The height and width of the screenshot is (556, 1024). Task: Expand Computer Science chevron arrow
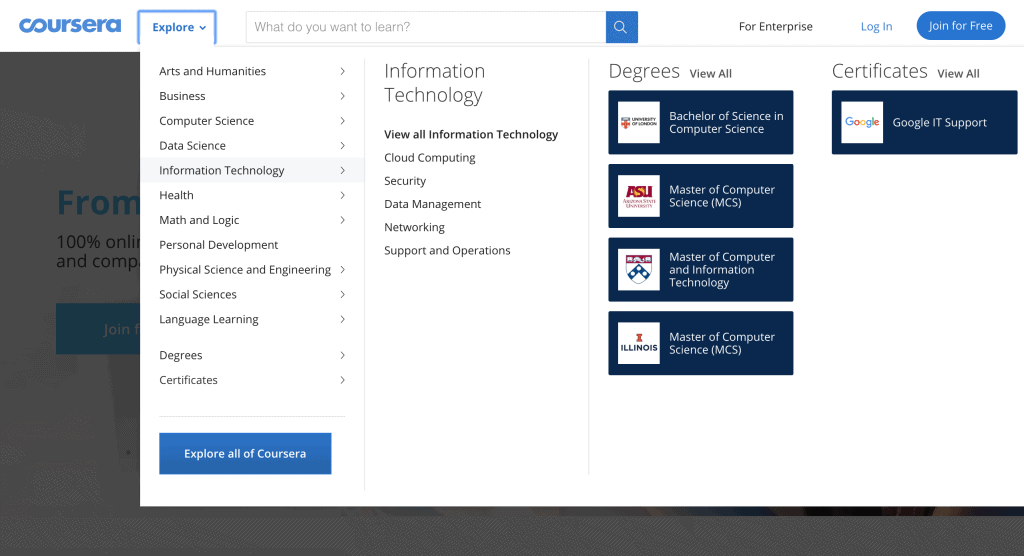[x=342, y=121]
